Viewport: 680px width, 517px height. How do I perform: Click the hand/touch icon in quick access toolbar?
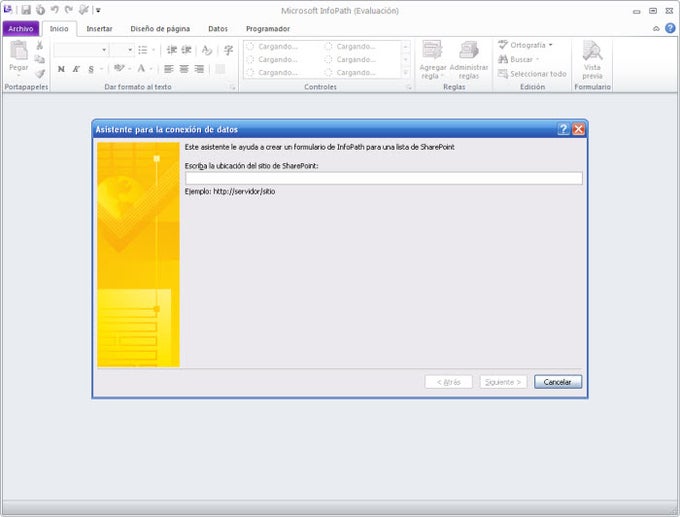coord(40,10)
